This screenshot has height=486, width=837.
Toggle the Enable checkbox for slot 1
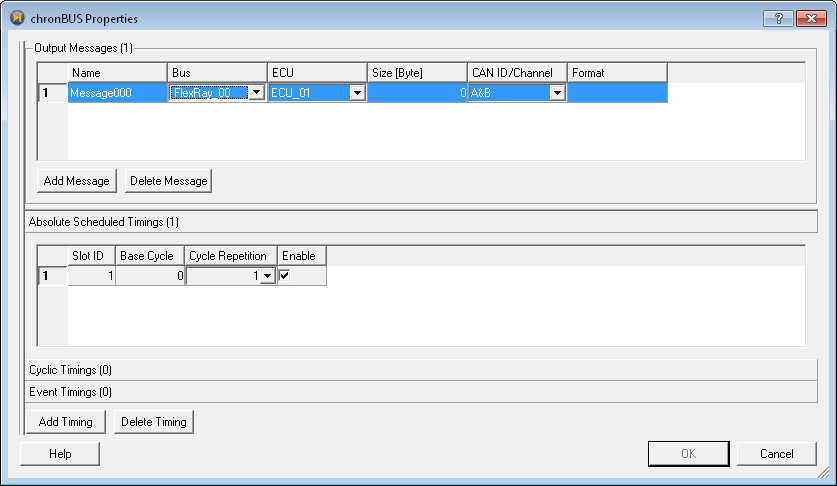pos(285,276)
